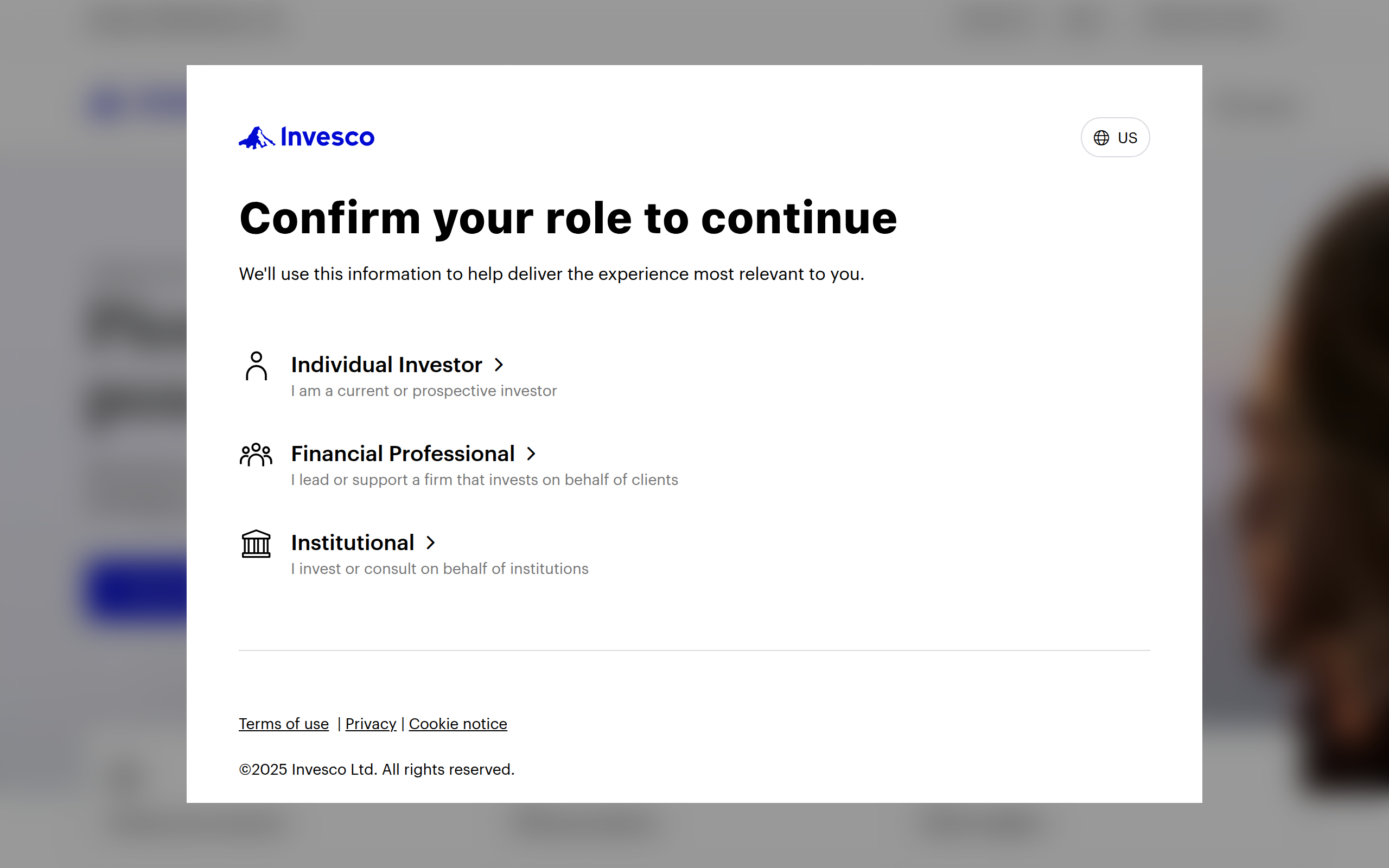The height and width of the screenshot is (868, 1389).
Task: Click the bank building Institutional icon
Action: pyautogui.click(x=256, y=544)
